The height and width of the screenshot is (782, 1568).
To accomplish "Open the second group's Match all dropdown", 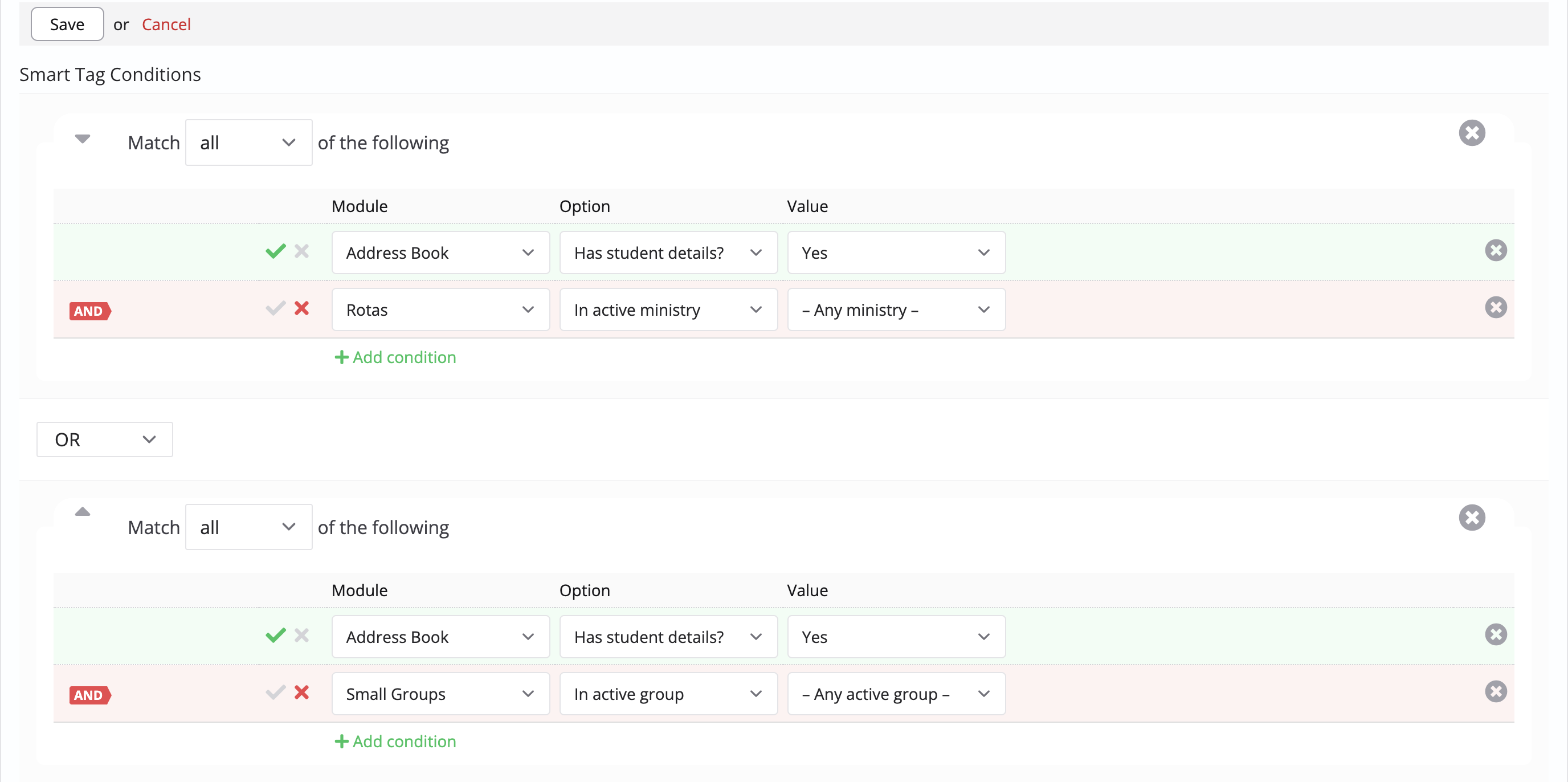I will coord(248,527).
